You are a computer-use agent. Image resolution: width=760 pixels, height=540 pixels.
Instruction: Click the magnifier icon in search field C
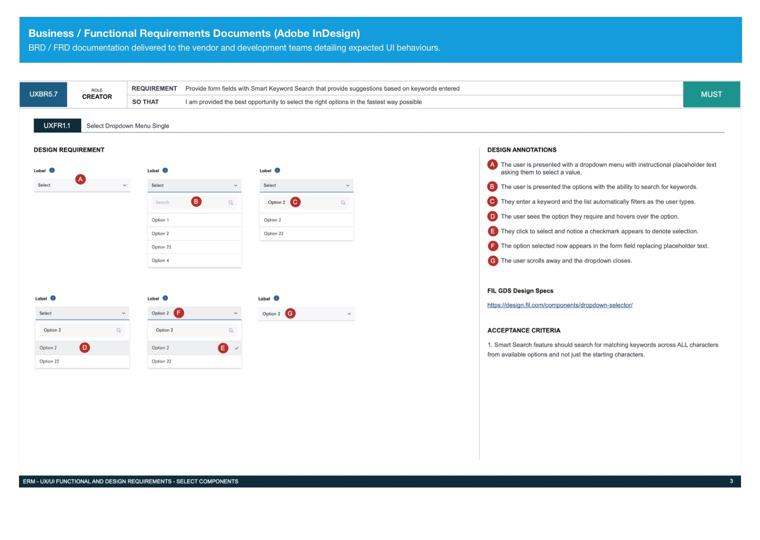[343, 203]
